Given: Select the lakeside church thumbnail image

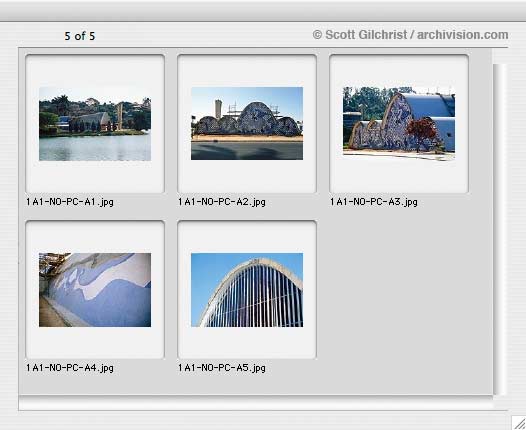Looking at the screenshot, I should click(95, 124).
